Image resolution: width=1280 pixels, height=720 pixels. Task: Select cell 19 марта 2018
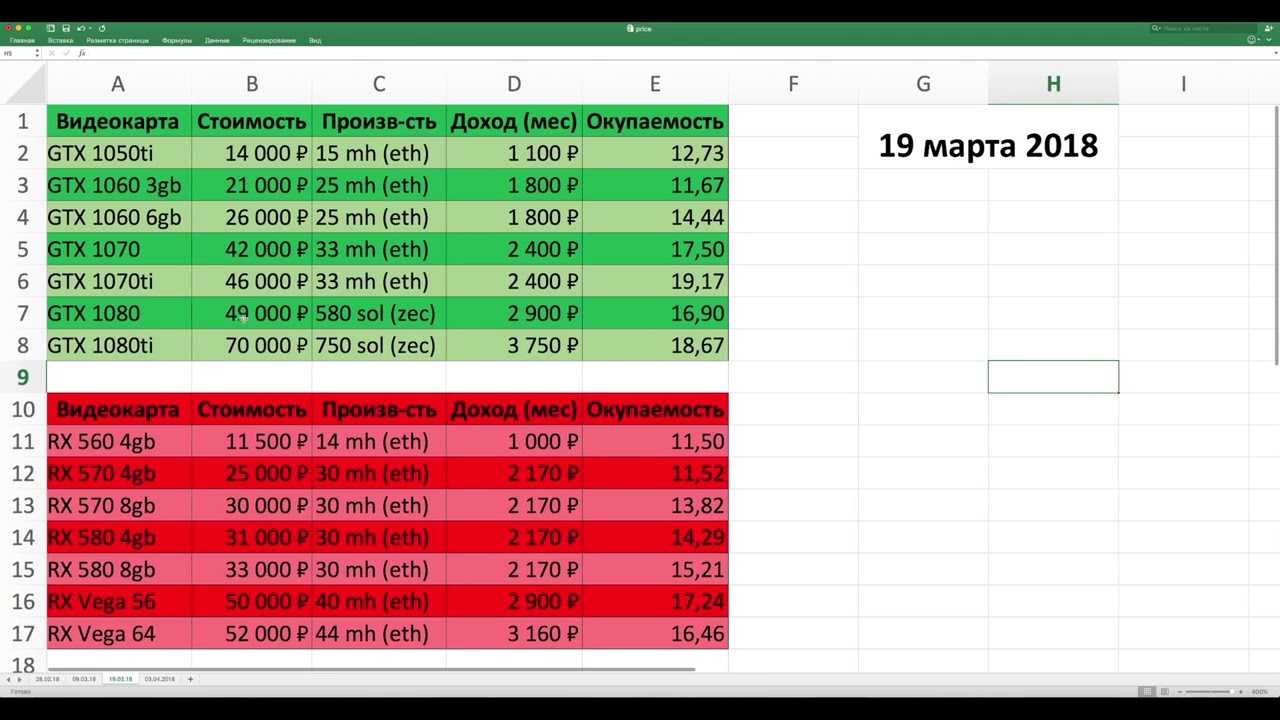coord(988,146)
